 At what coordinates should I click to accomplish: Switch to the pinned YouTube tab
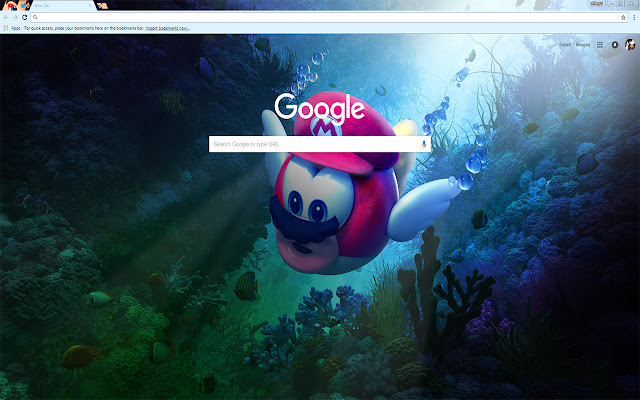click(x=11, y=6)
